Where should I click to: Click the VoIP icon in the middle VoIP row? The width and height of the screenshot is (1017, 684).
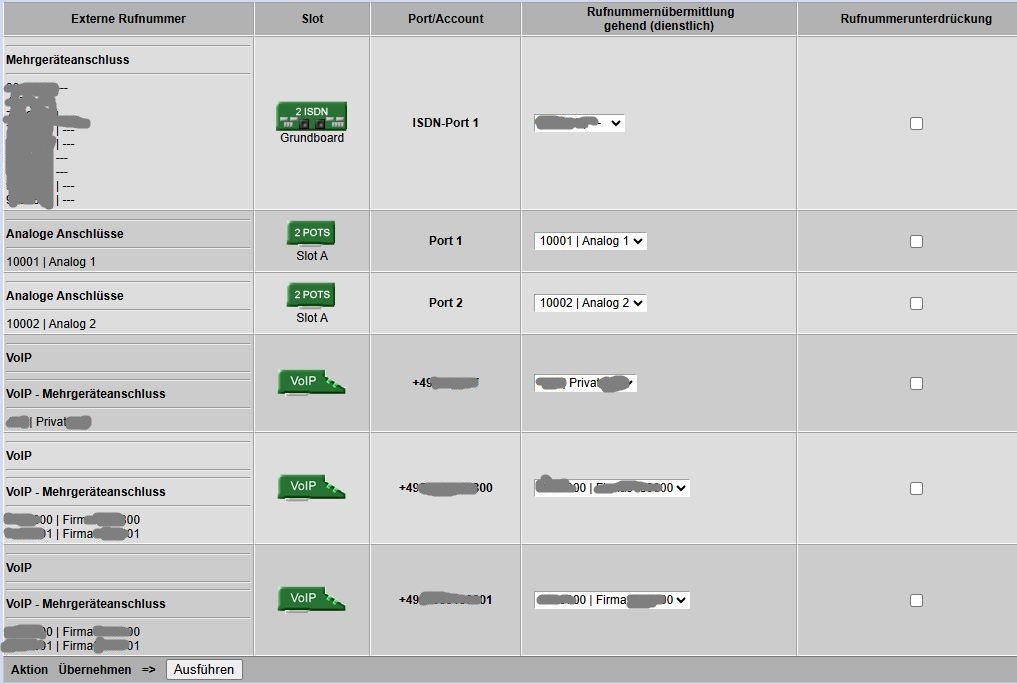point(311,487)
